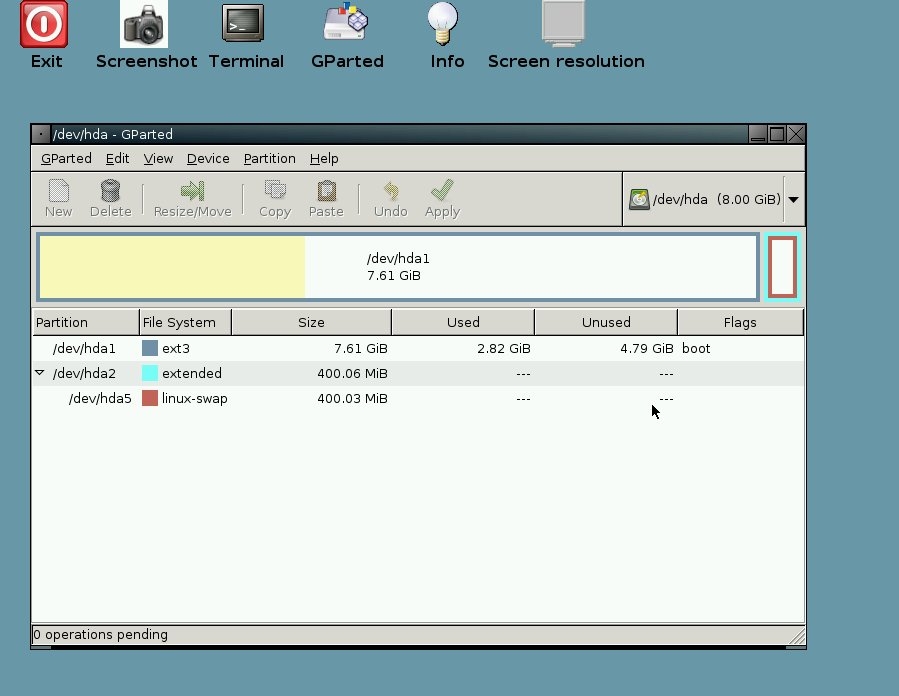
Task: Open the Help menu
Action: (324, 158)
